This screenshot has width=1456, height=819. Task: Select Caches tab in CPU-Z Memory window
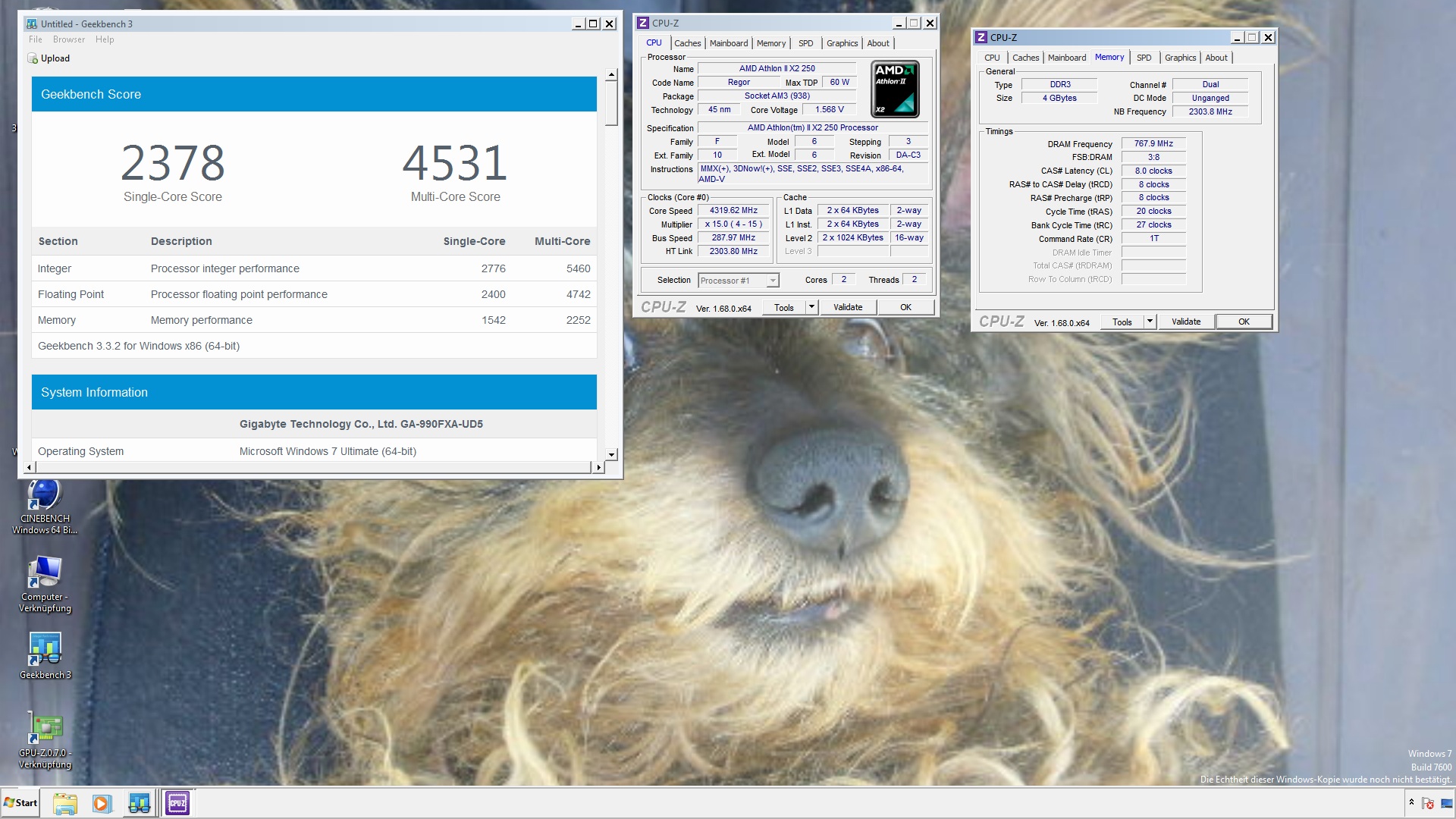1026,58
